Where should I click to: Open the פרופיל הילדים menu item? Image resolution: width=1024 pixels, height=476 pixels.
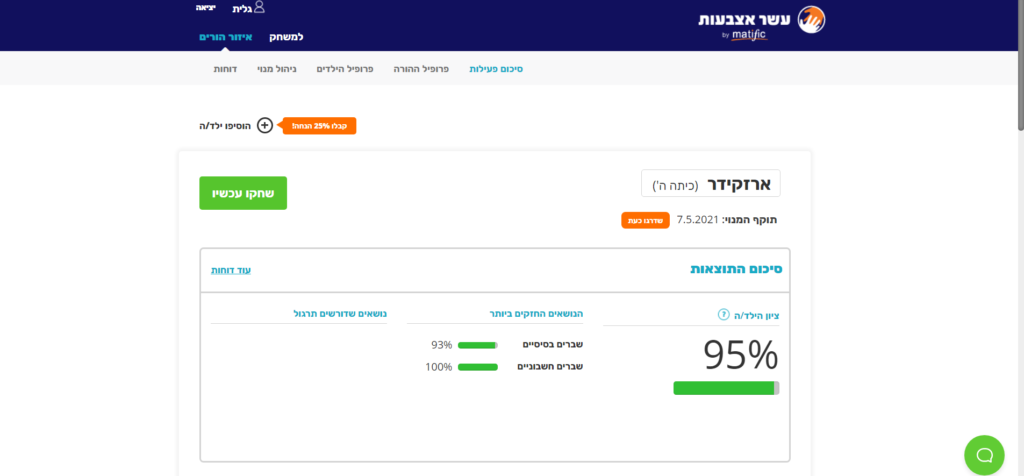coord(344,69)
